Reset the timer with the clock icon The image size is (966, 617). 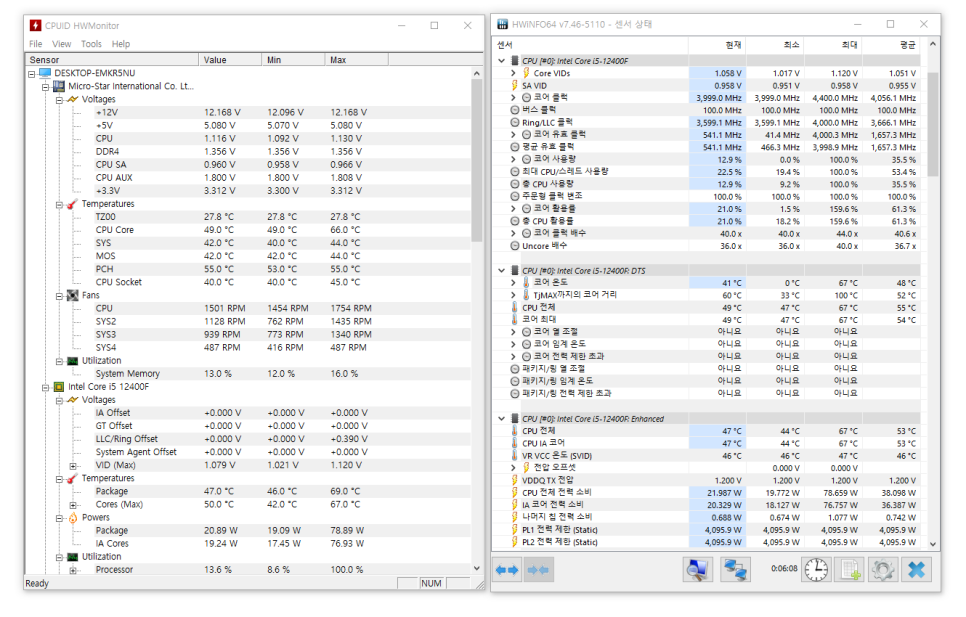click(816, 570)
